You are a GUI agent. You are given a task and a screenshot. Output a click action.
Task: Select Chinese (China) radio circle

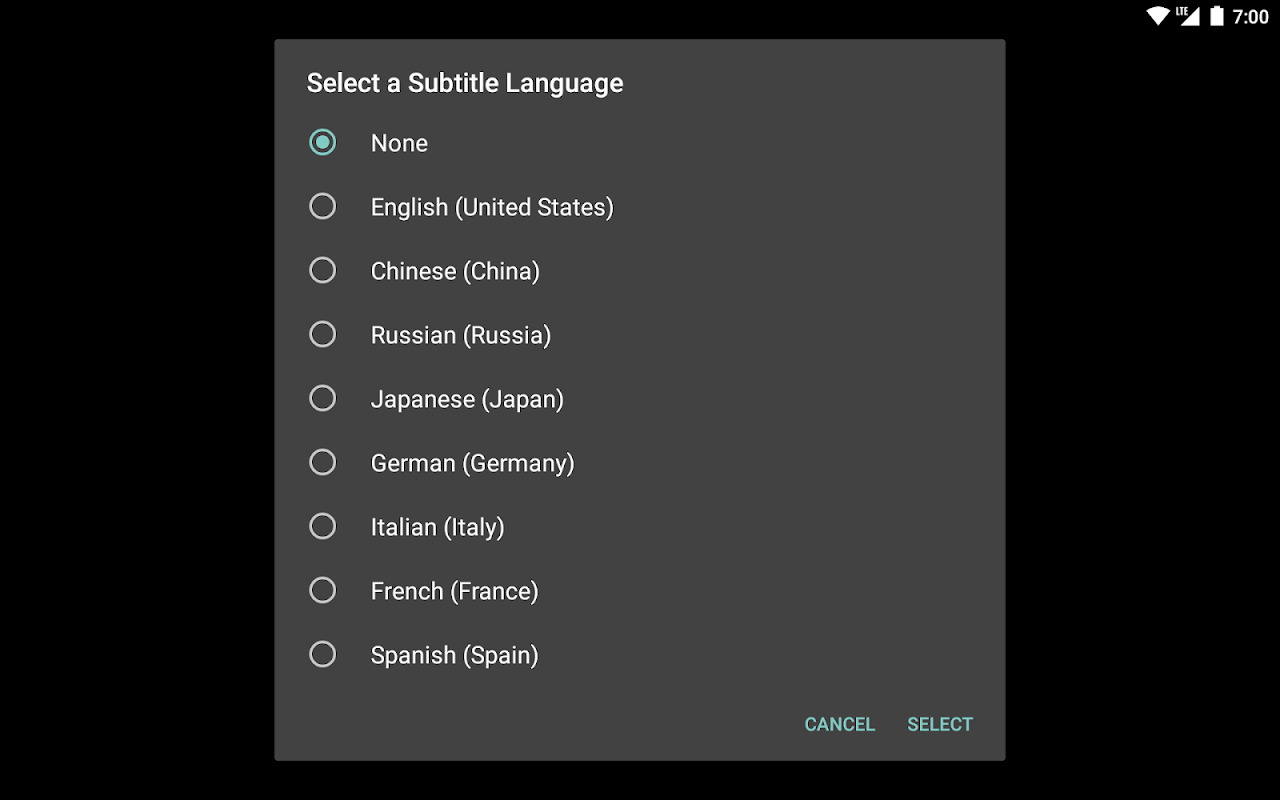[x=322, y=270]
